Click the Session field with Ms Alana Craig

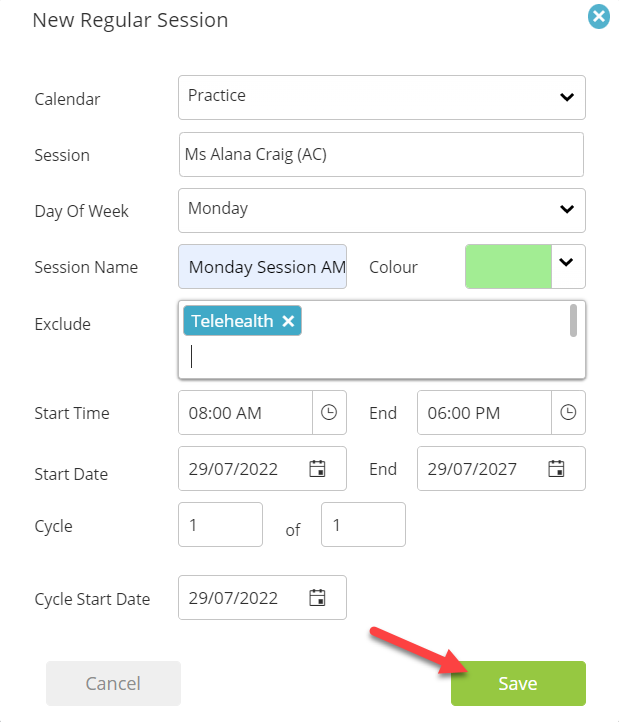click(381, 154)
